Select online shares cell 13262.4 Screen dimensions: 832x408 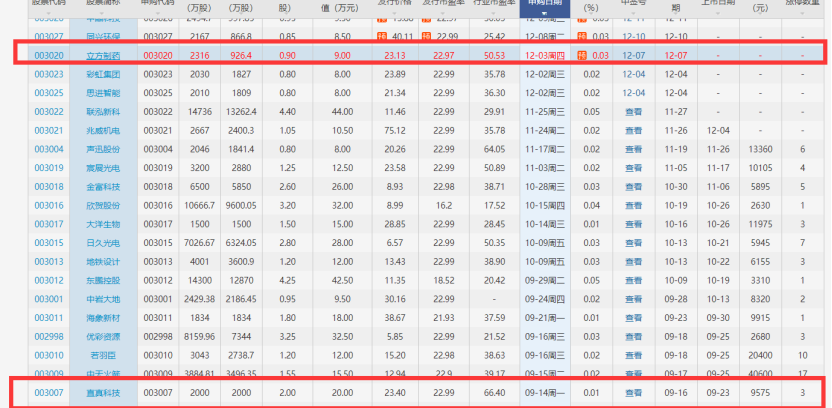pyautogui.click(x=241, y=111)
